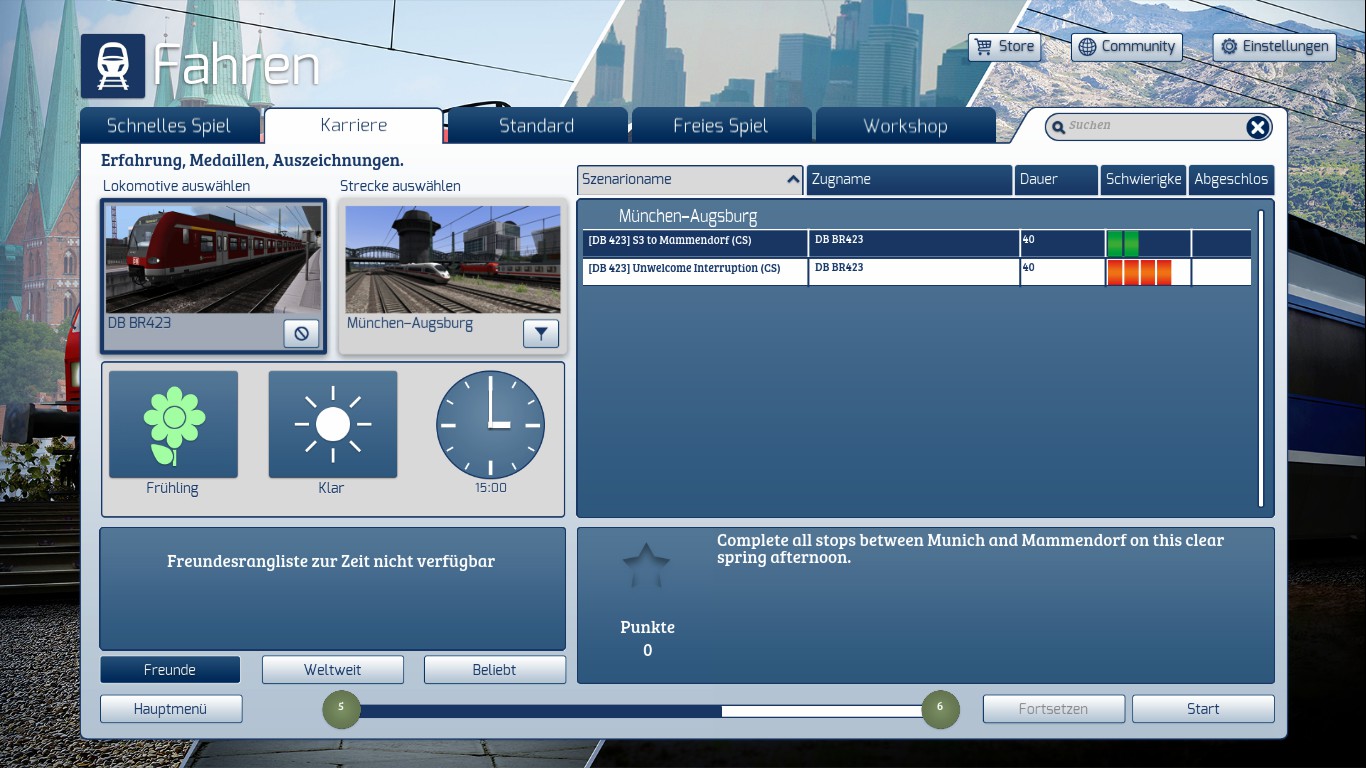The height and width of the screenshot is (768, 1366).
Task: Click the experience progress bar
Action: tap(641, 711)
